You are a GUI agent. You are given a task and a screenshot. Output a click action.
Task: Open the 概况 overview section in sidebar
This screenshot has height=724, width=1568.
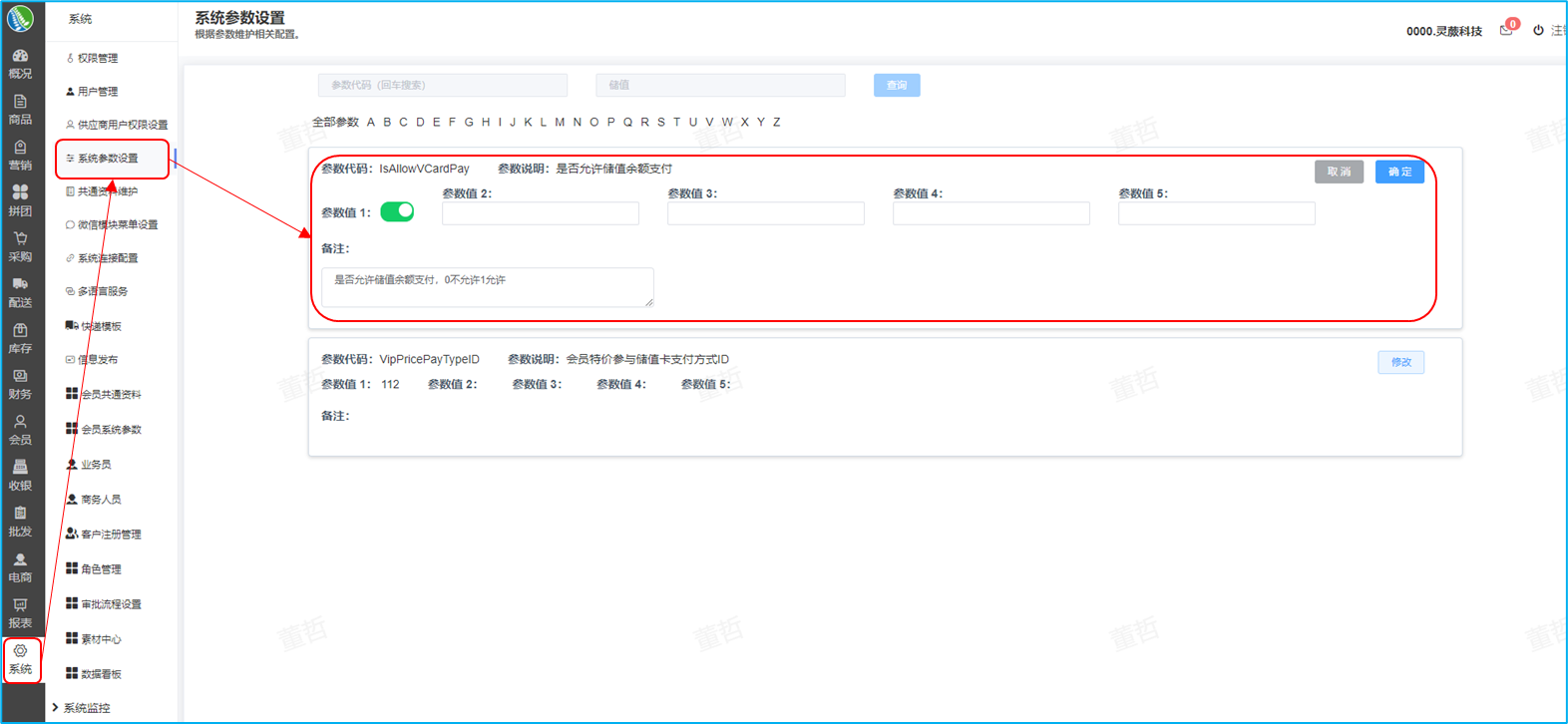(x=20, y=64)
